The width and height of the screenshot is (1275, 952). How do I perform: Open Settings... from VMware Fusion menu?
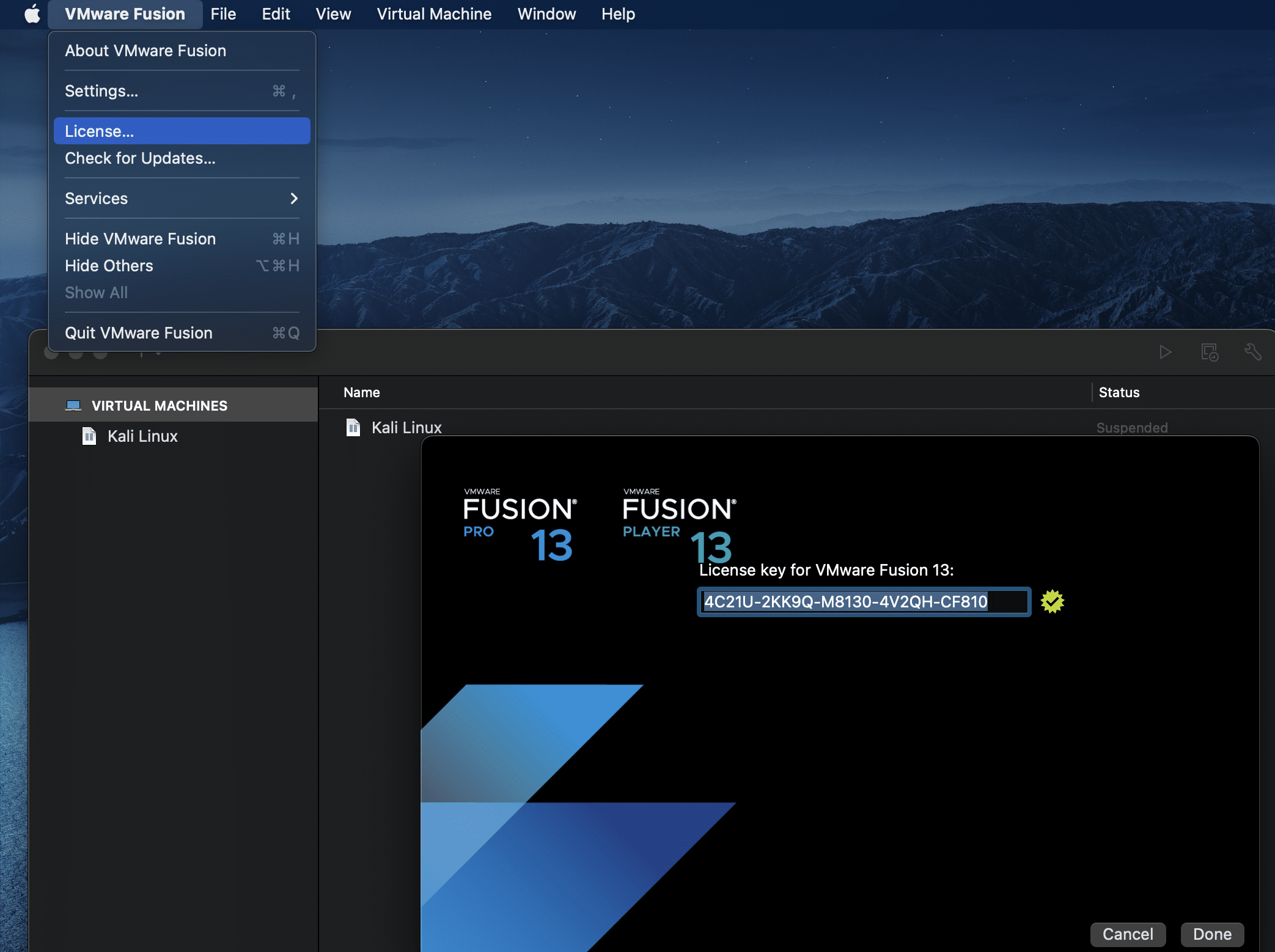click(x=101, y=91)
